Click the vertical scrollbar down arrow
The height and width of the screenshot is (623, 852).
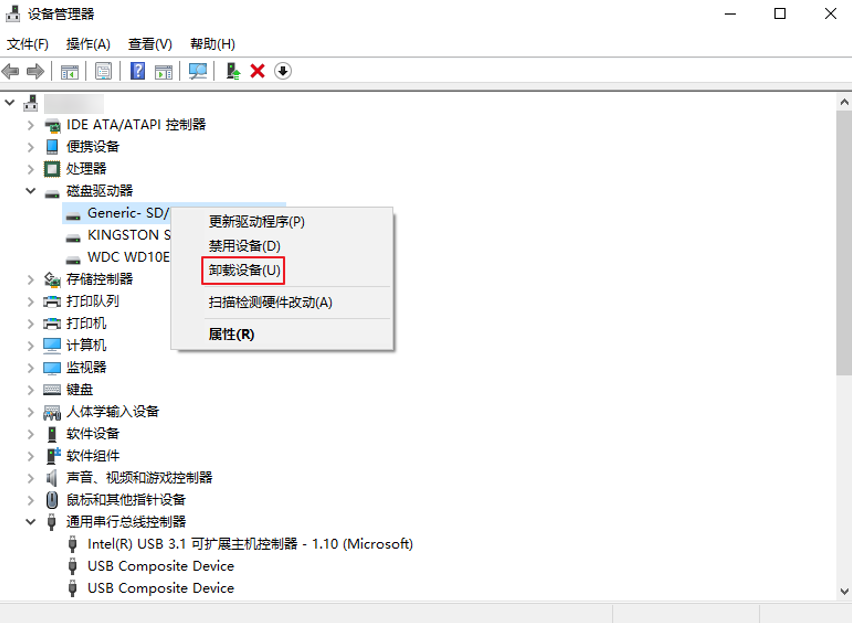coord(844,590)
